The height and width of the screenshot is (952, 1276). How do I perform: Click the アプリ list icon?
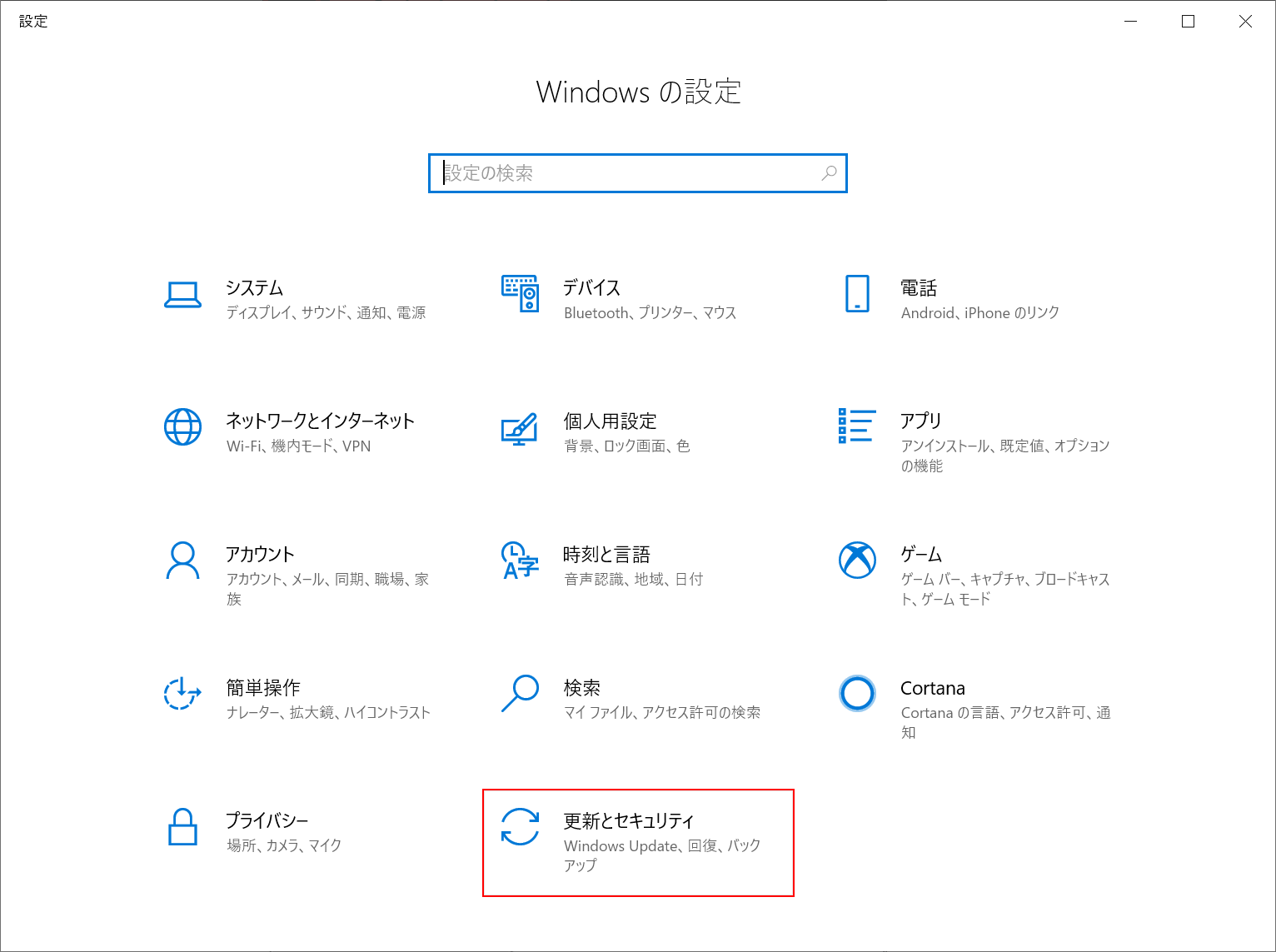857,426
